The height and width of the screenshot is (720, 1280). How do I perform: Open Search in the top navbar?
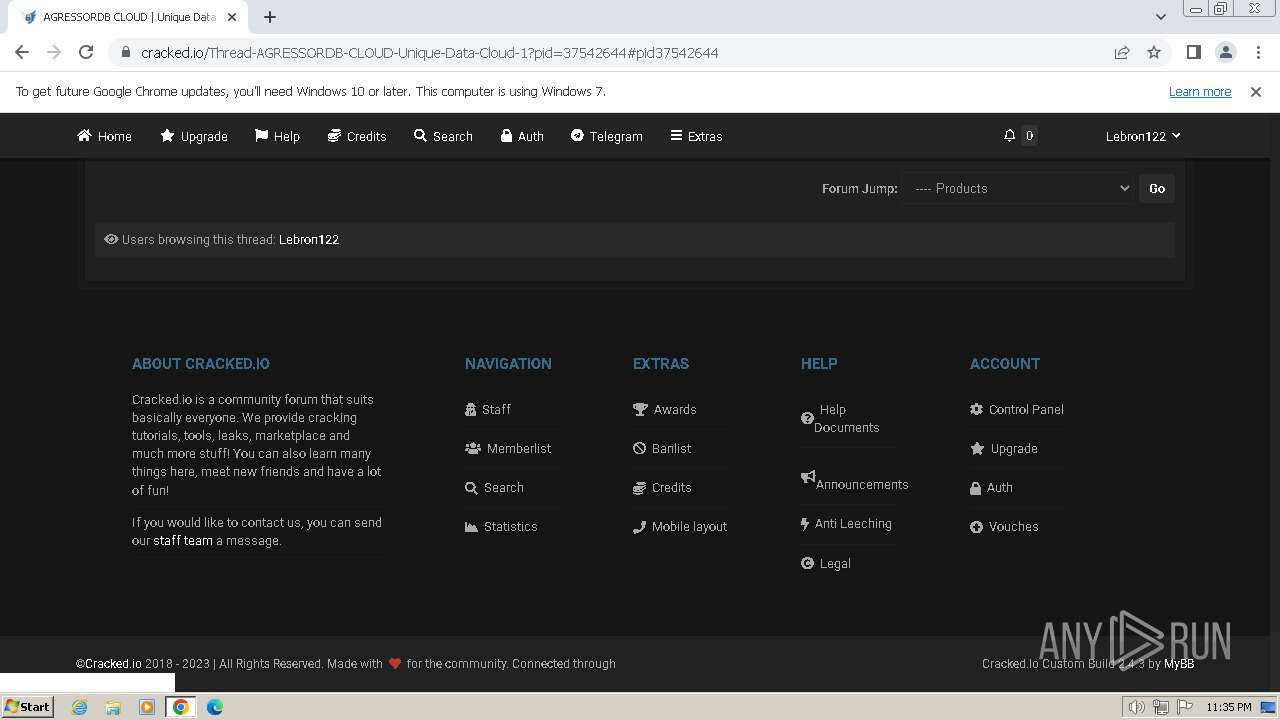pos(443,136)
